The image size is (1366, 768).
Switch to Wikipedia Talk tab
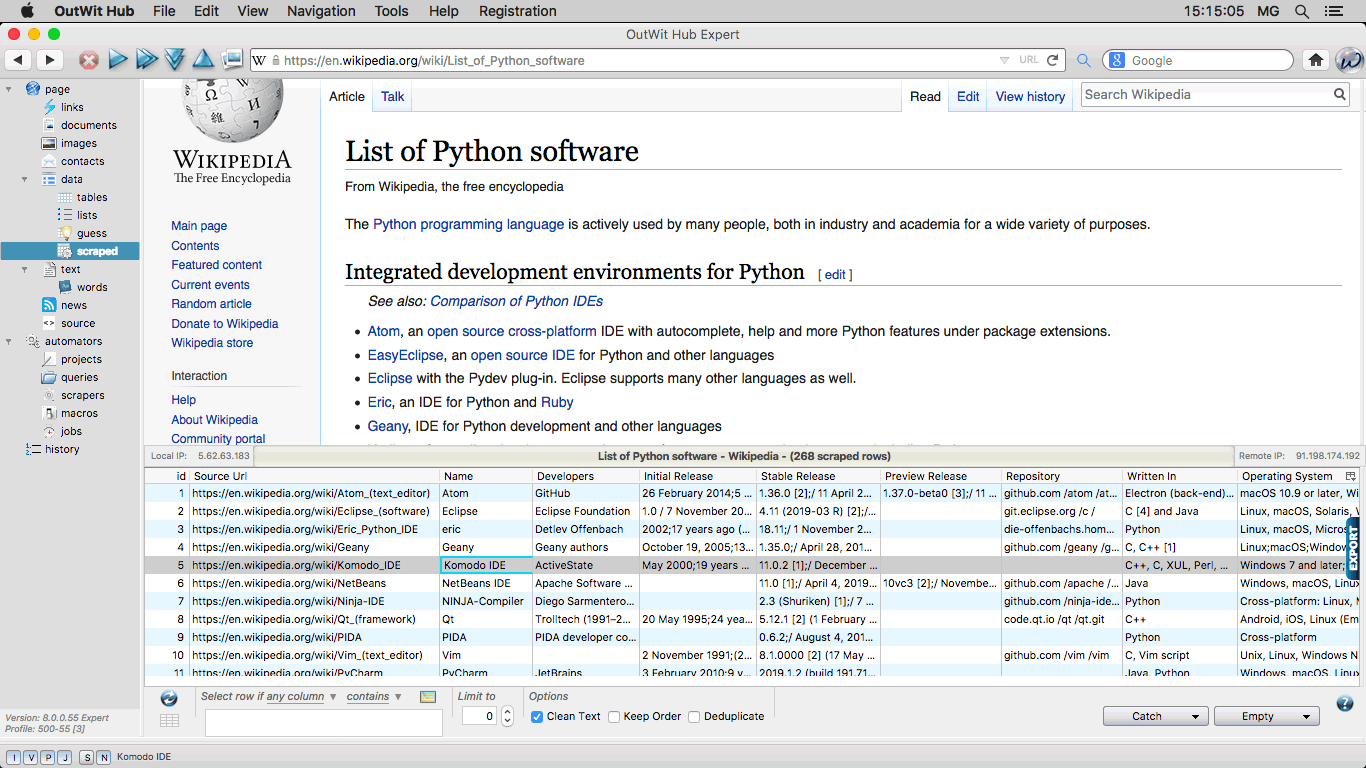393,96
